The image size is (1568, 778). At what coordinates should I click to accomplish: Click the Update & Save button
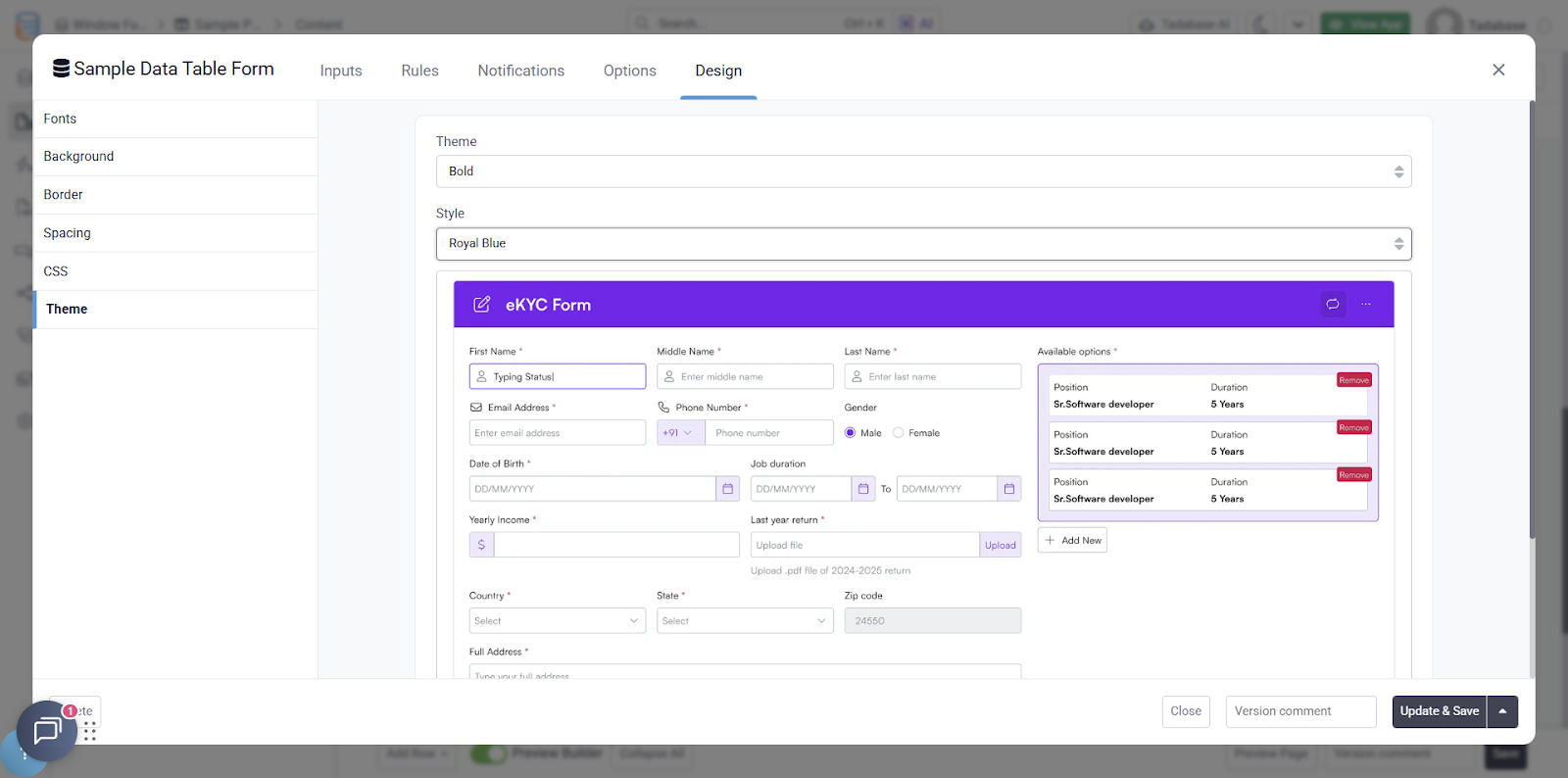[1439, 711]
